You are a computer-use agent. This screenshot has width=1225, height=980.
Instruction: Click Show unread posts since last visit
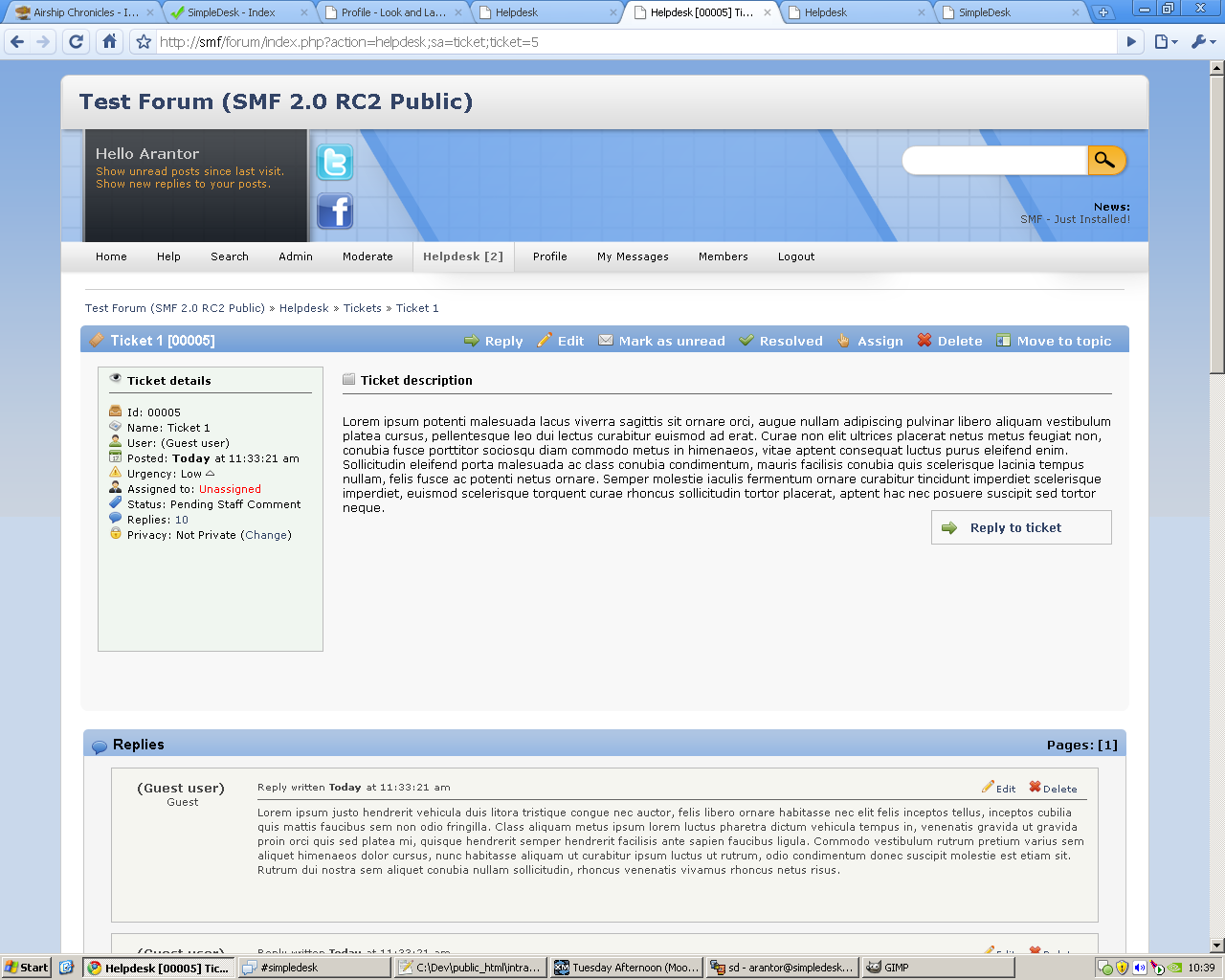[189, 171]
